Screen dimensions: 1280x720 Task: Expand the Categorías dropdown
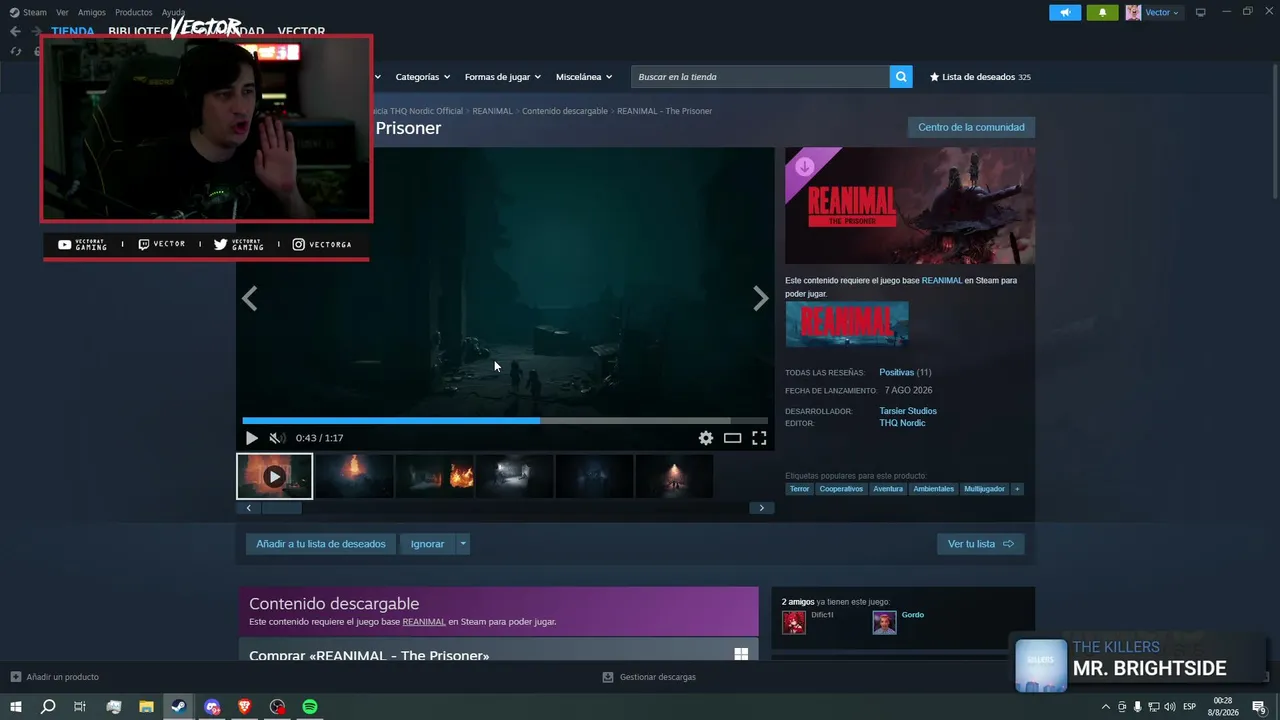(423, 77)
